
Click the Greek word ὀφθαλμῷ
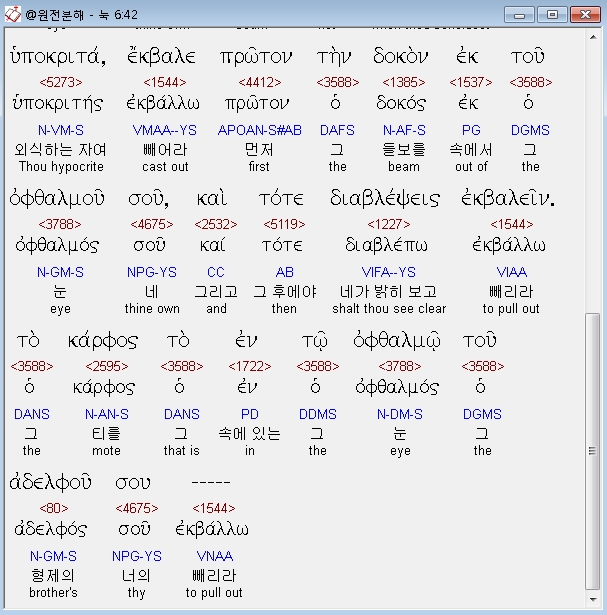click(397, 340)
